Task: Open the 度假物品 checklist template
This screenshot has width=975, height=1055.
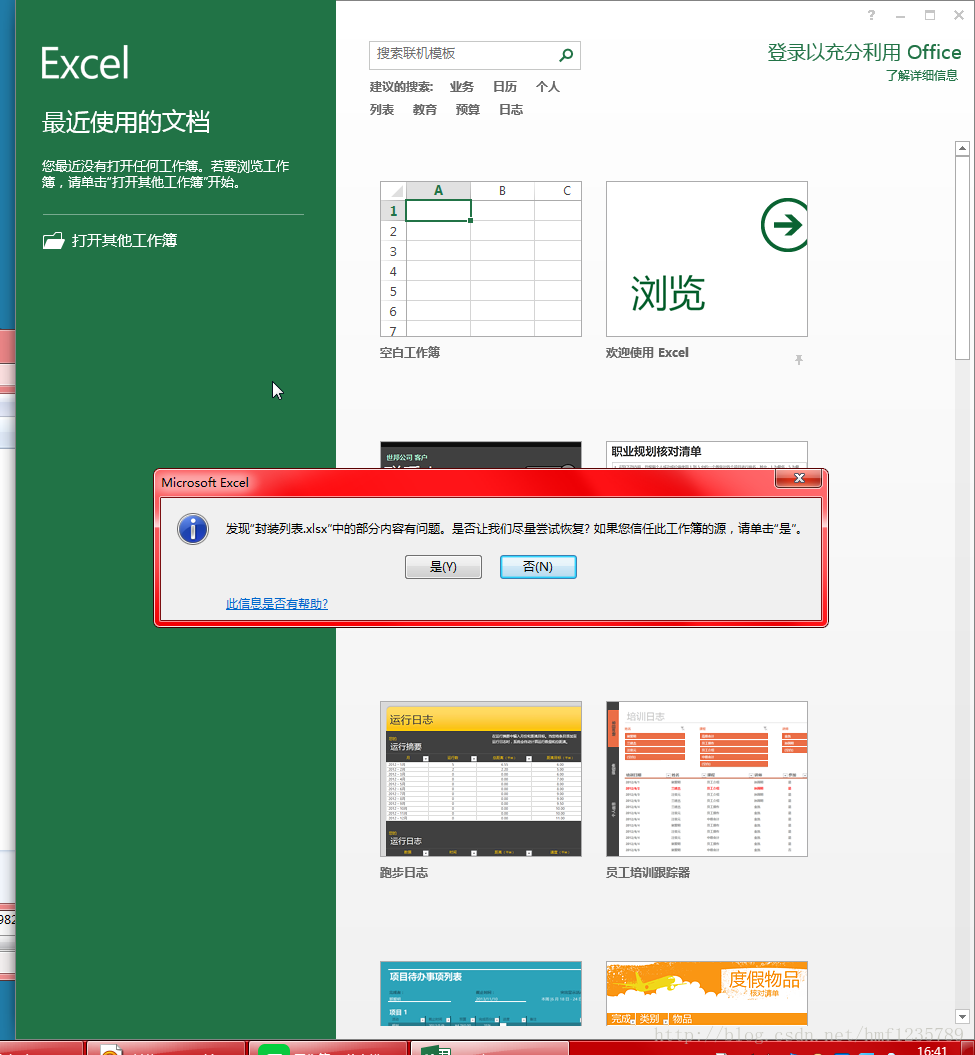Action: [707, 993]
